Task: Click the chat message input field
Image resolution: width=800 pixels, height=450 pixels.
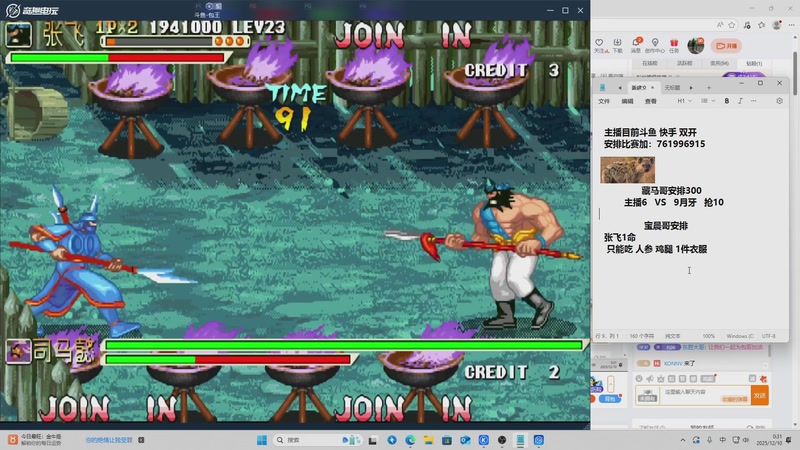Action: (705, 395)
